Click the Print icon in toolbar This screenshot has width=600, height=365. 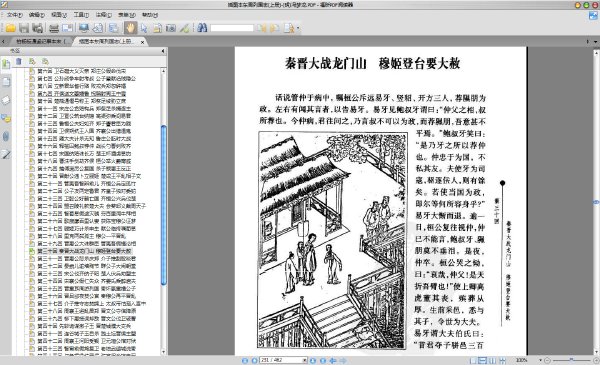[54, 28]
